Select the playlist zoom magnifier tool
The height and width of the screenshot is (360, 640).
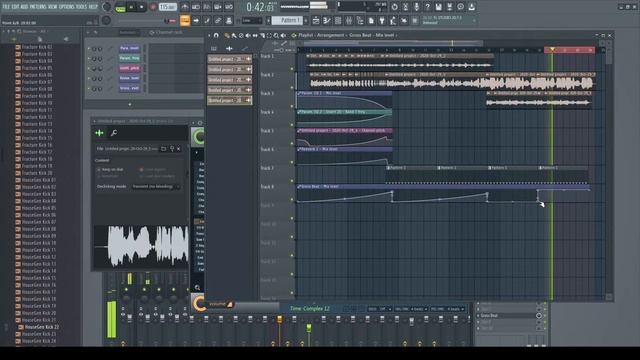276,36
